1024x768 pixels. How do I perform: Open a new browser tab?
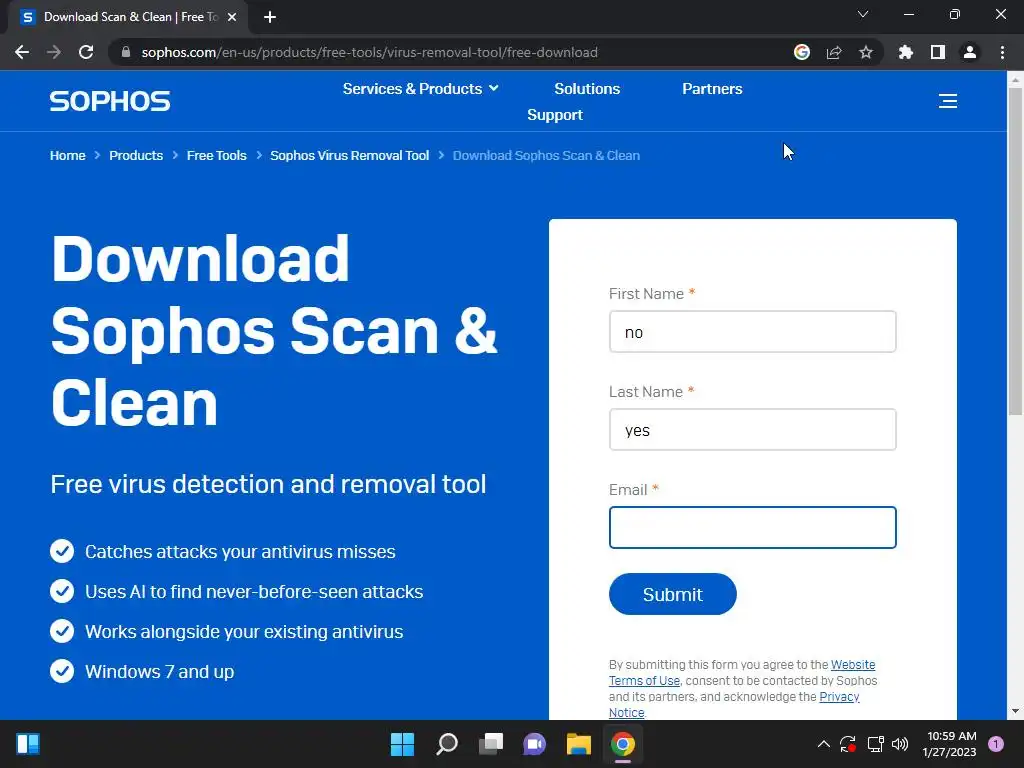coord(270,17)
